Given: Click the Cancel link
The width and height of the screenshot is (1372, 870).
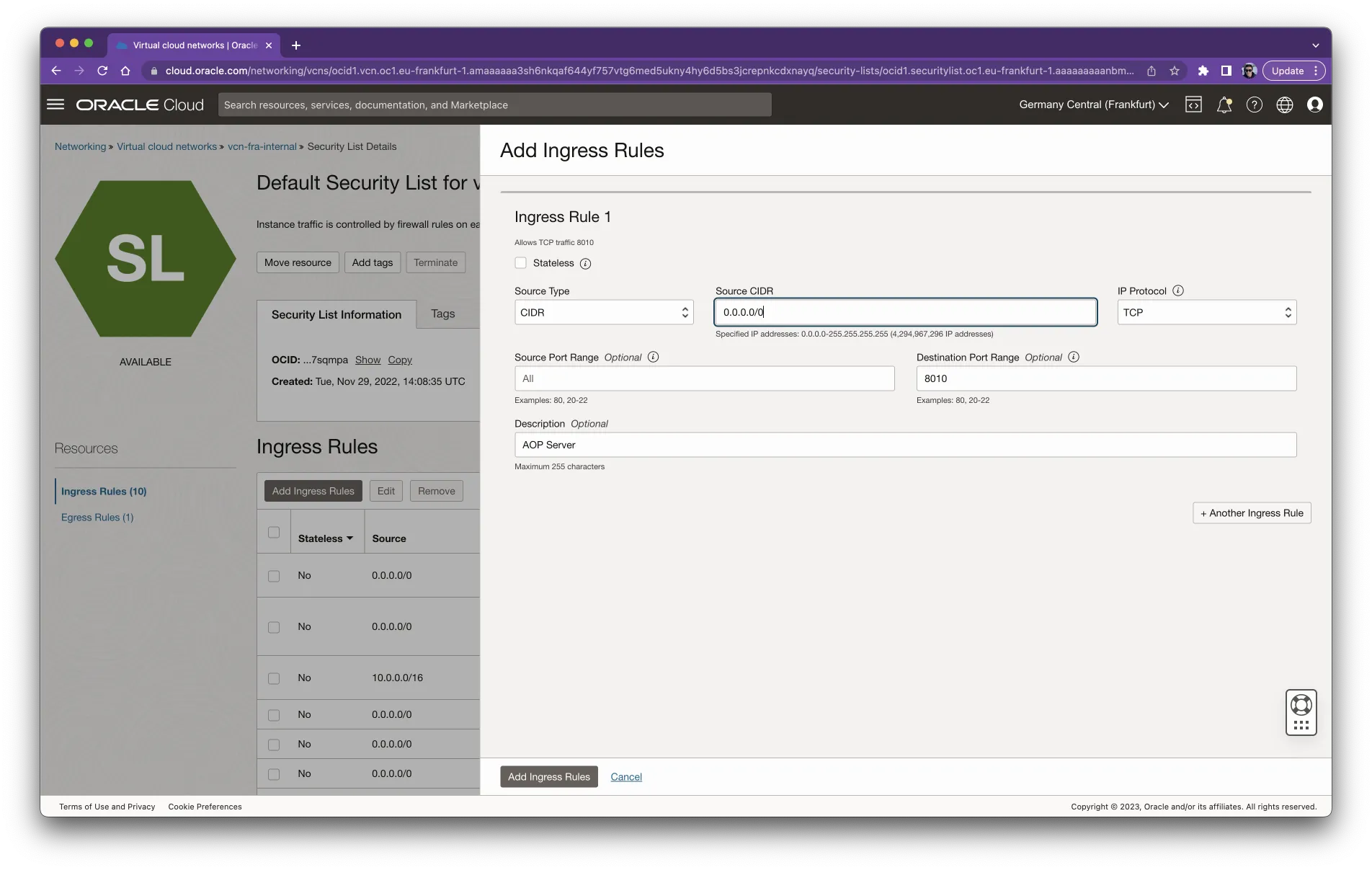Looking at the screenshot, I should (626, 776).
